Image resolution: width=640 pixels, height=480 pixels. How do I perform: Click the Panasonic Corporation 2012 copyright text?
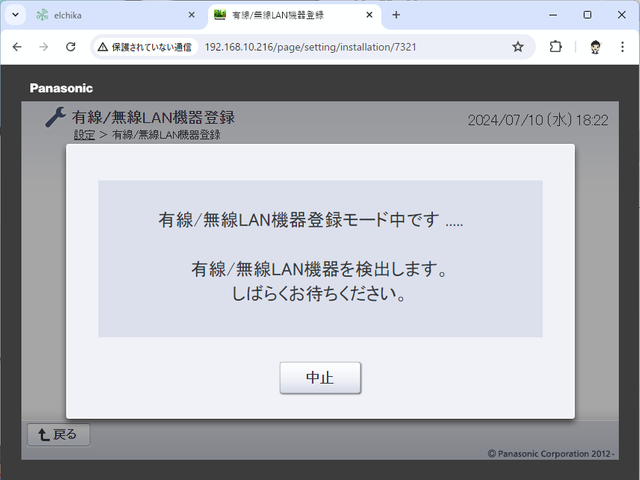551,454
